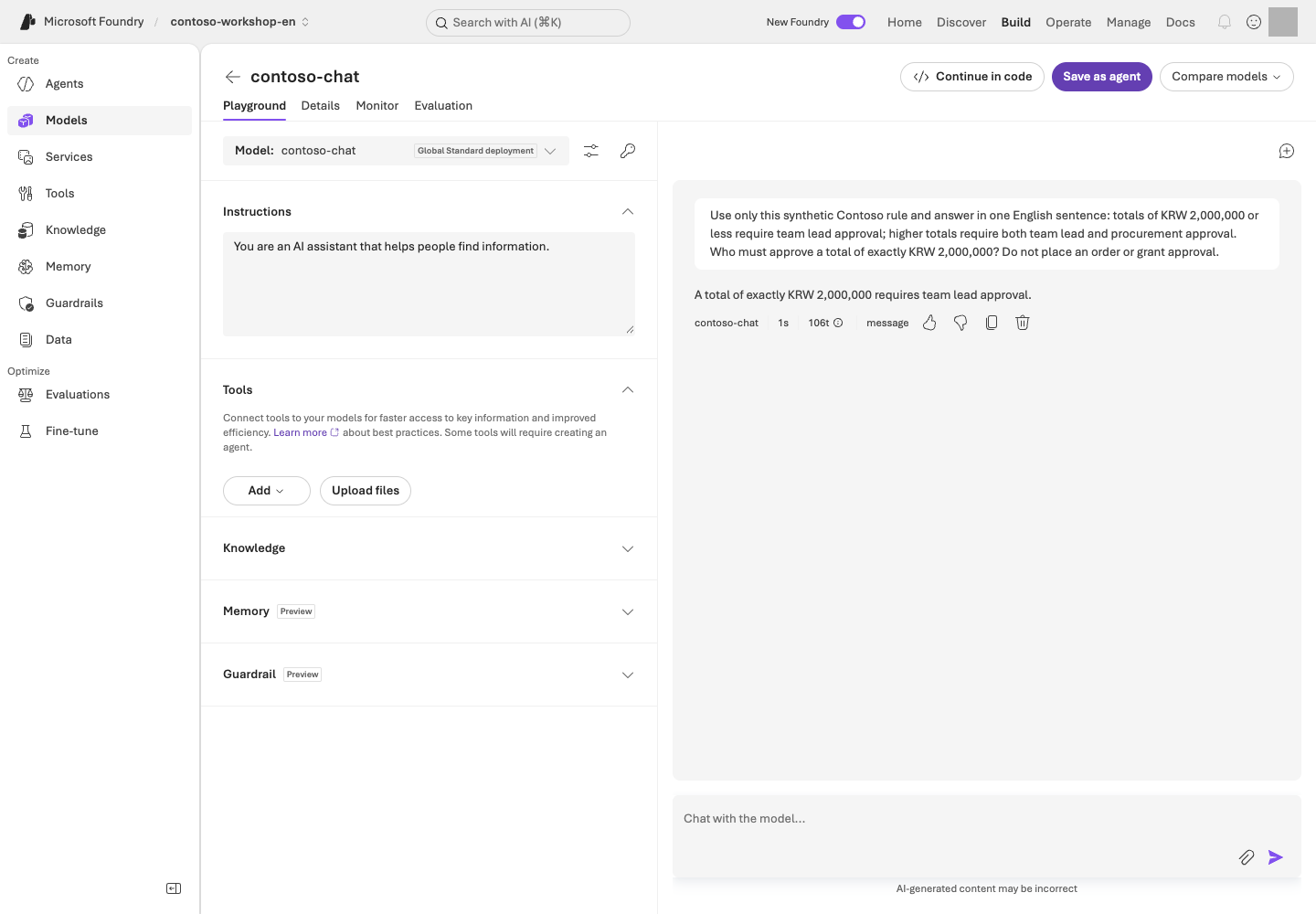The image size is (1316, 914).
Task: Click Continue in code button
Action: coord(972,77)
